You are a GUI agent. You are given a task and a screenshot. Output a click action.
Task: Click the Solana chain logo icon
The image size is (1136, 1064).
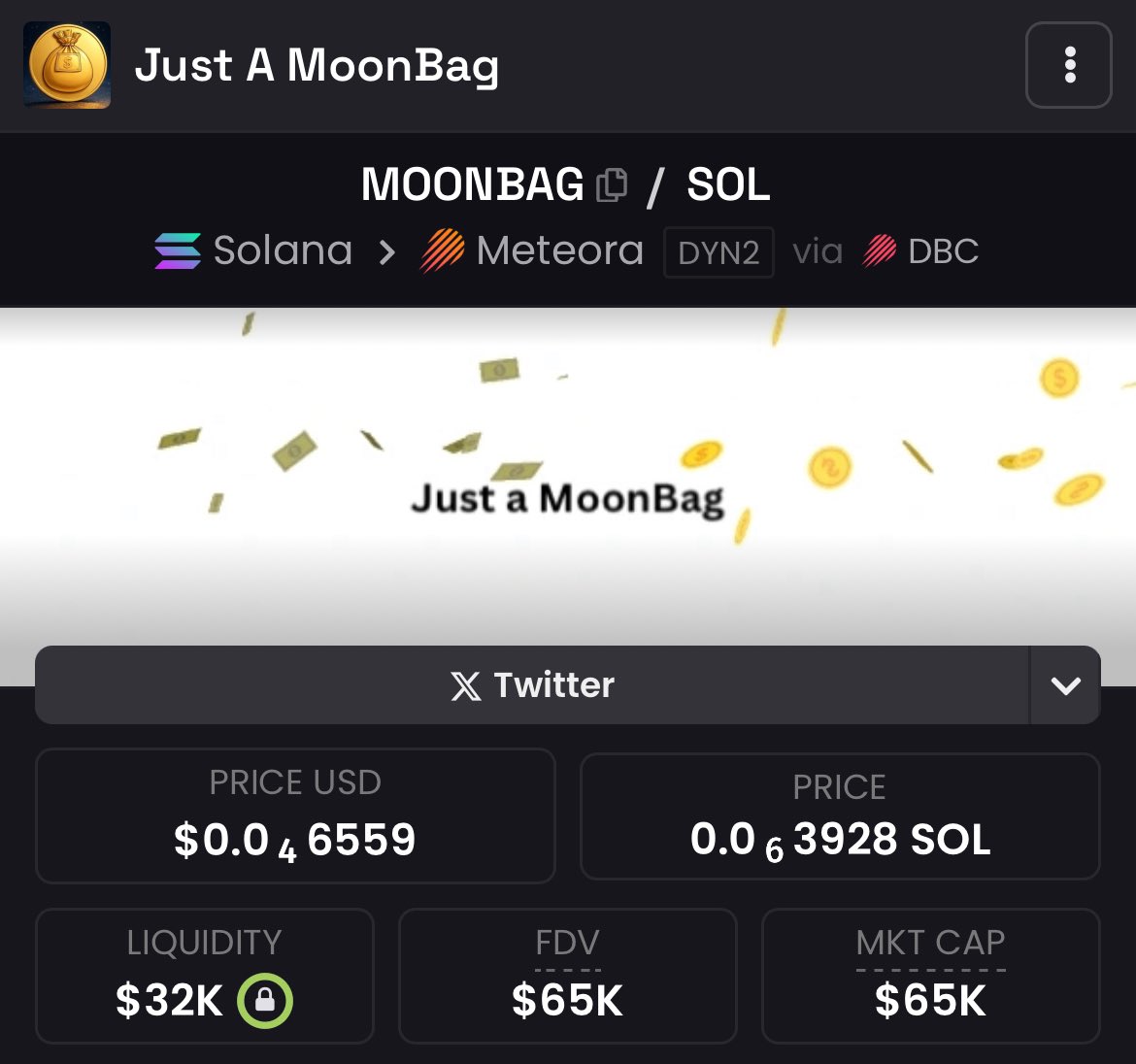click(178, 250)
